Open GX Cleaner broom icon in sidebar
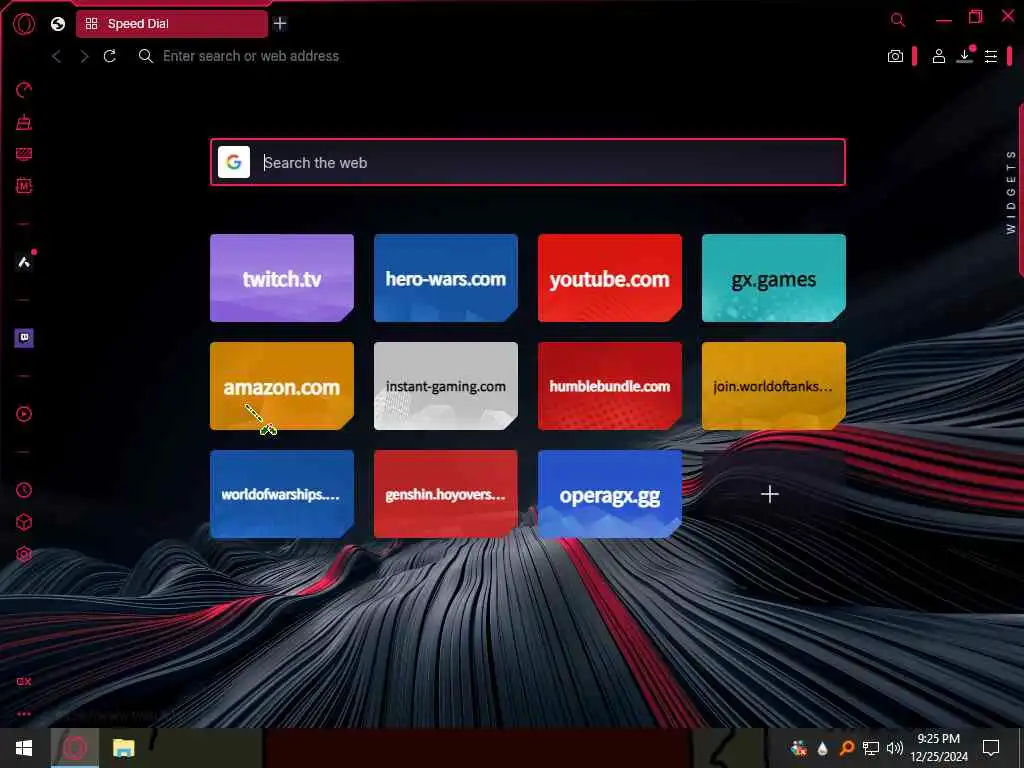Viewport: 1024px width, 768px height. [24, 122]
